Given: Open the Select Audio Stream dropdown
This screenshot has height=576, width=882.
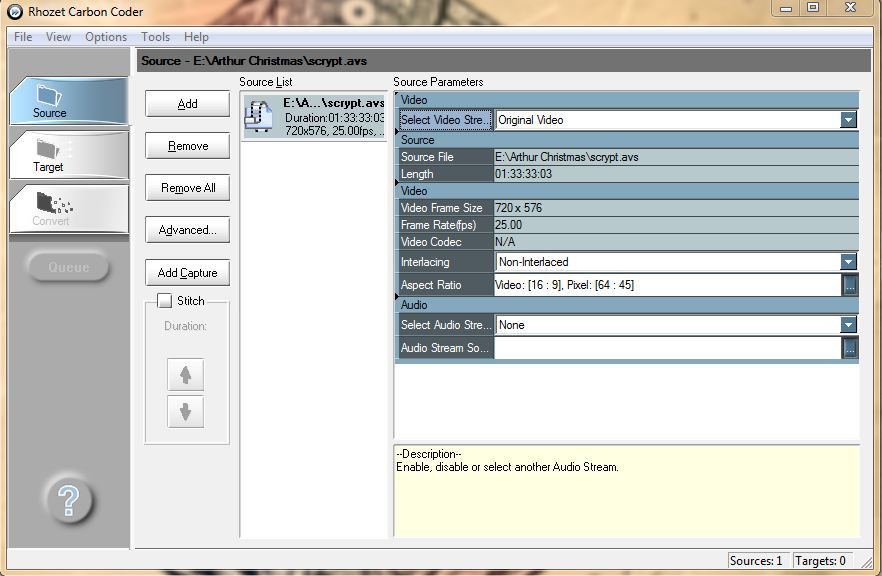Looking at the screenshot, I should pos(848,325).
